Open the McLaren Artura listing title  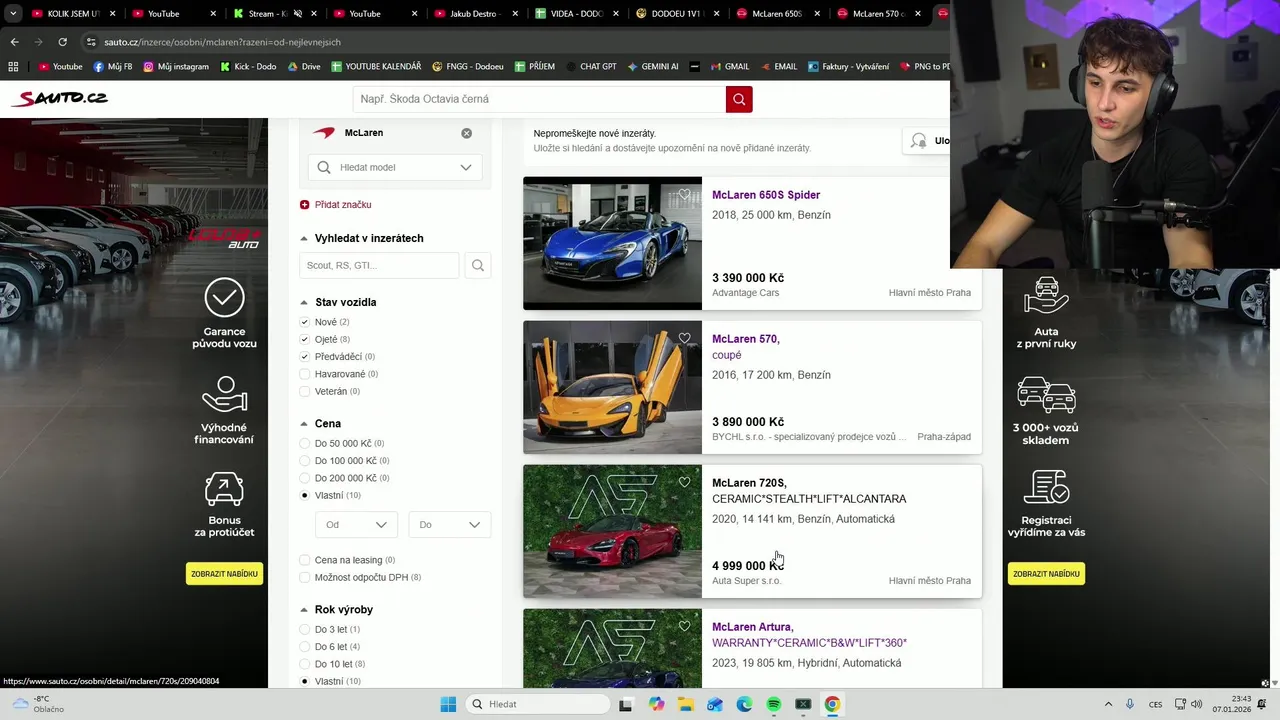coord(752,627)
